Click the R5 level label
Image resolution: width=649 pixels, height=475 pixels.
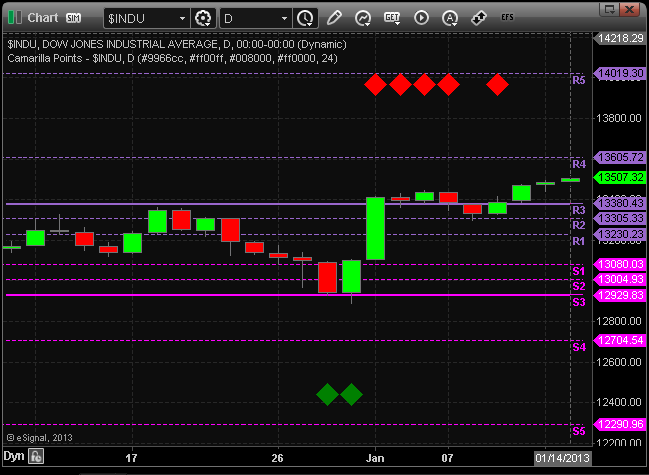[579, 80]
